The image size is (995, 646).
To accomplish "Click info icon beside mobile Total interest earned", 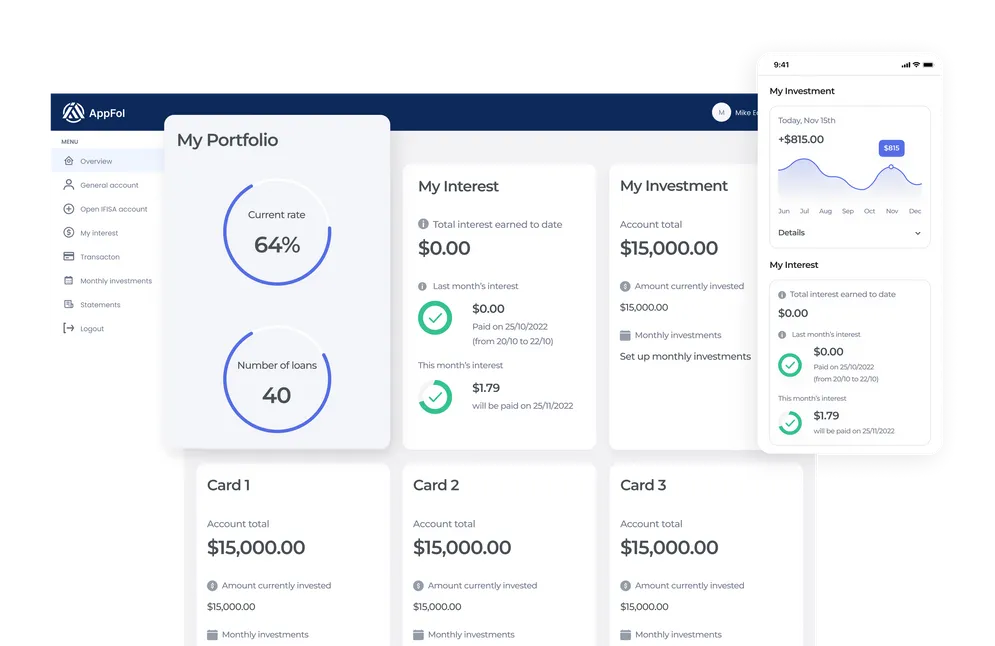I will click(782, 295).
